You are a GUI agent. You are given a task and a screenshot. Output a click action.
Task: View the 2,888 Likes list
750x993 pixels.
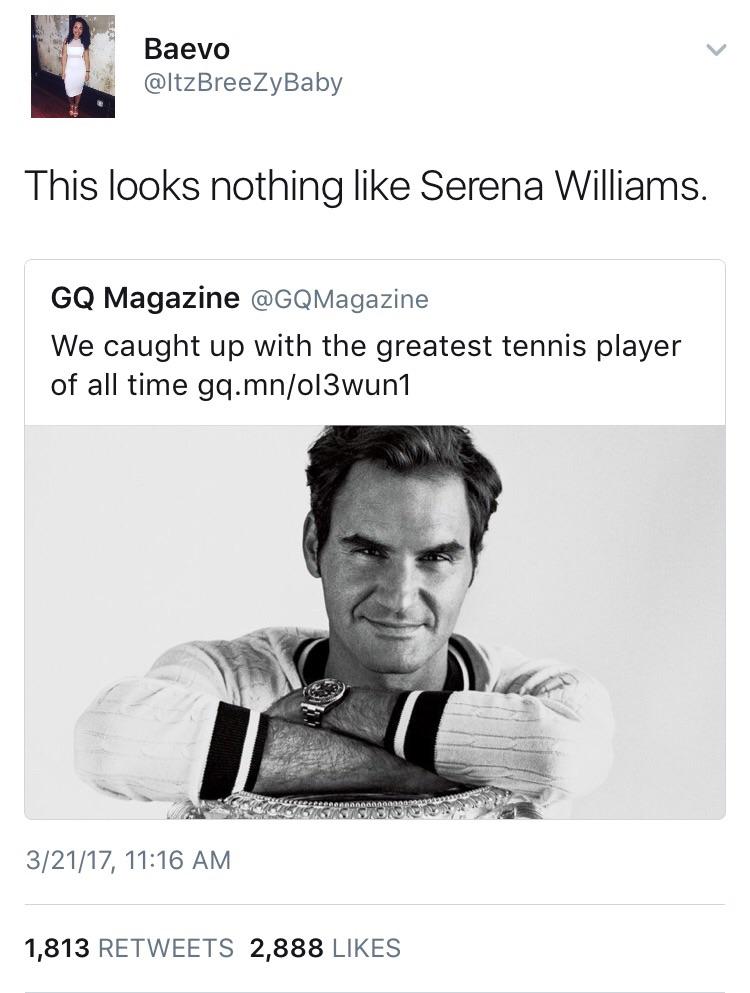[x=325, y=948]
